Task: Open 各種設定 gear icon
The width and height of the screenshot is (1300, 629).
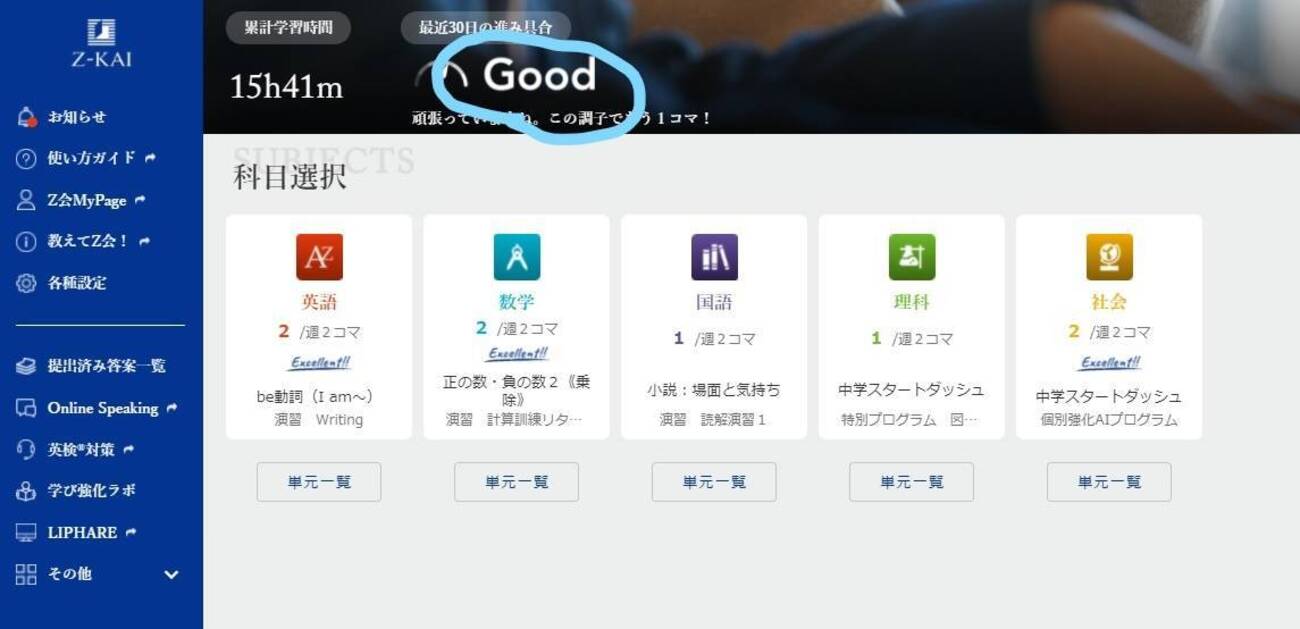Action: 27,283
